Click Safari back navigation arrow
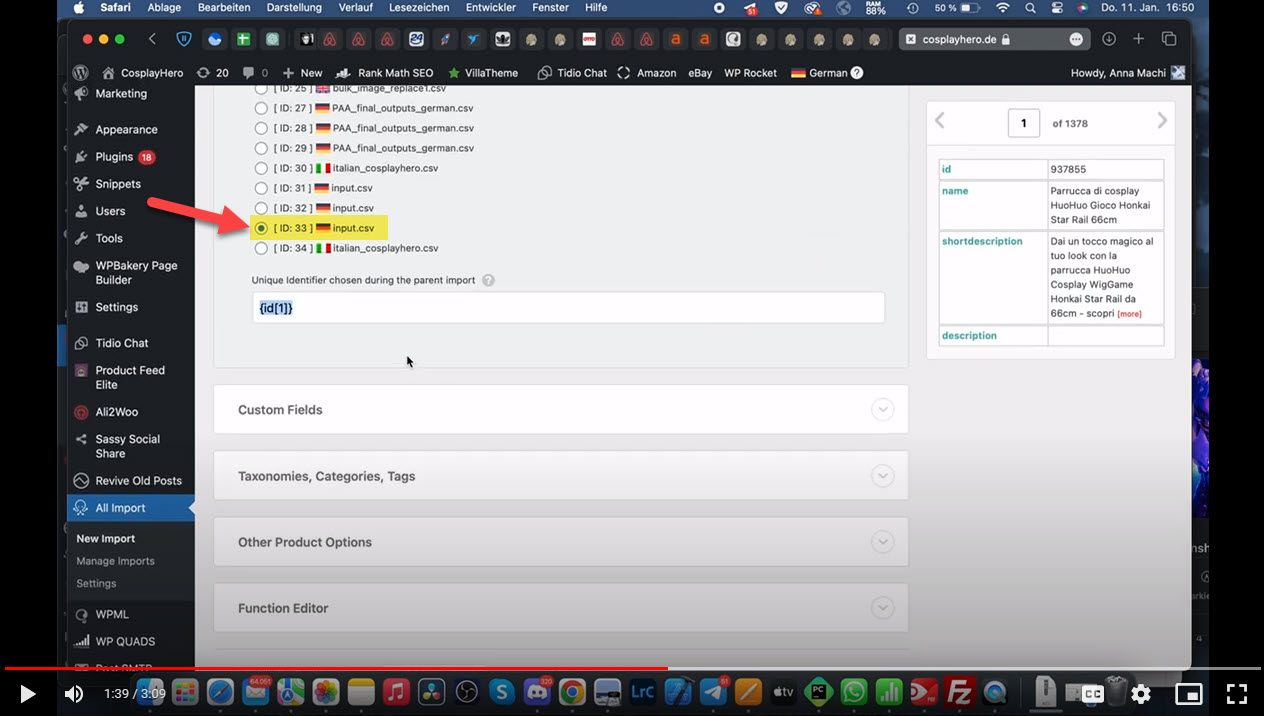The height and width of the screenshot is (716, 1264). (x=152, y=39)
